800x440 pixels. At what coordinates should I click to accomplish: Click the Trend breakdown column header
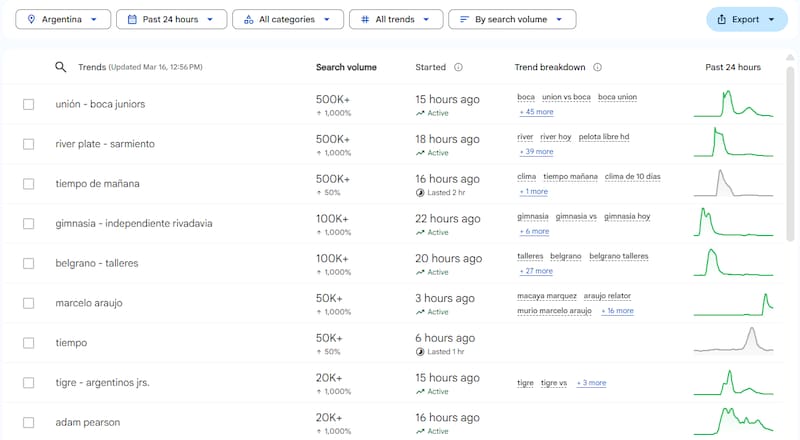coord(549,67)
